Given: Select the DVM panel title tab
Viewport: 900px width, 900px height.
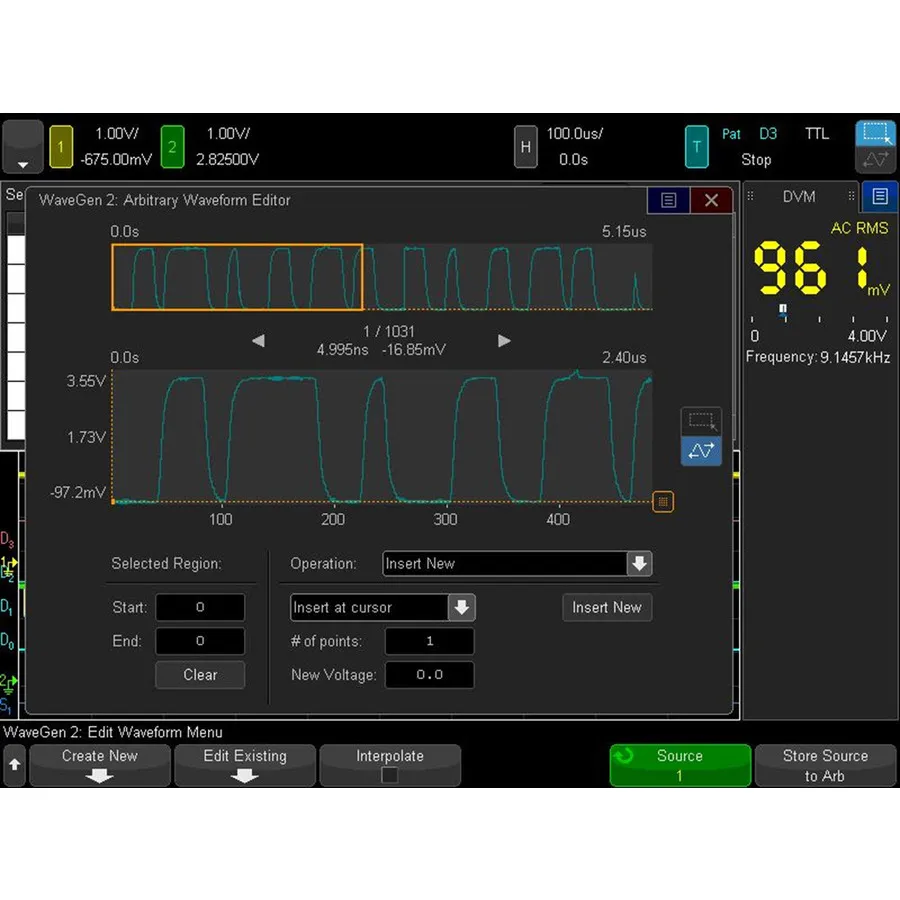Looking at the screenshot, I should (799, 197).
